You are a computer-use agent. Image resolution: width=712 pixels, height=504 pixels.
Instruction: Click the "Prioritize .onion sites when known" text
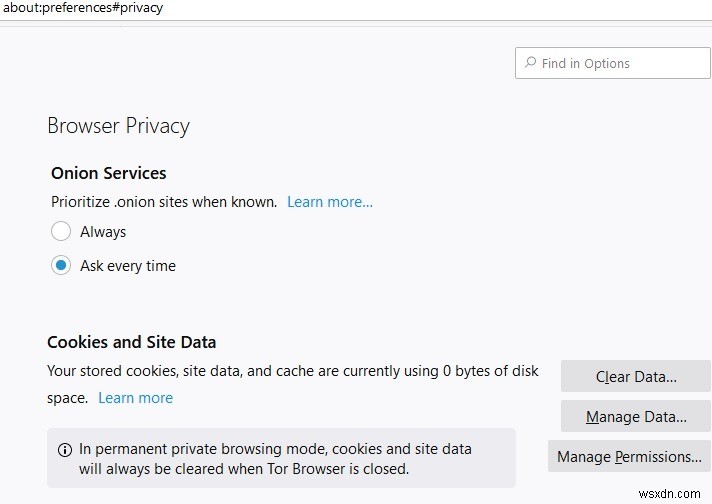tap(164, 202)
